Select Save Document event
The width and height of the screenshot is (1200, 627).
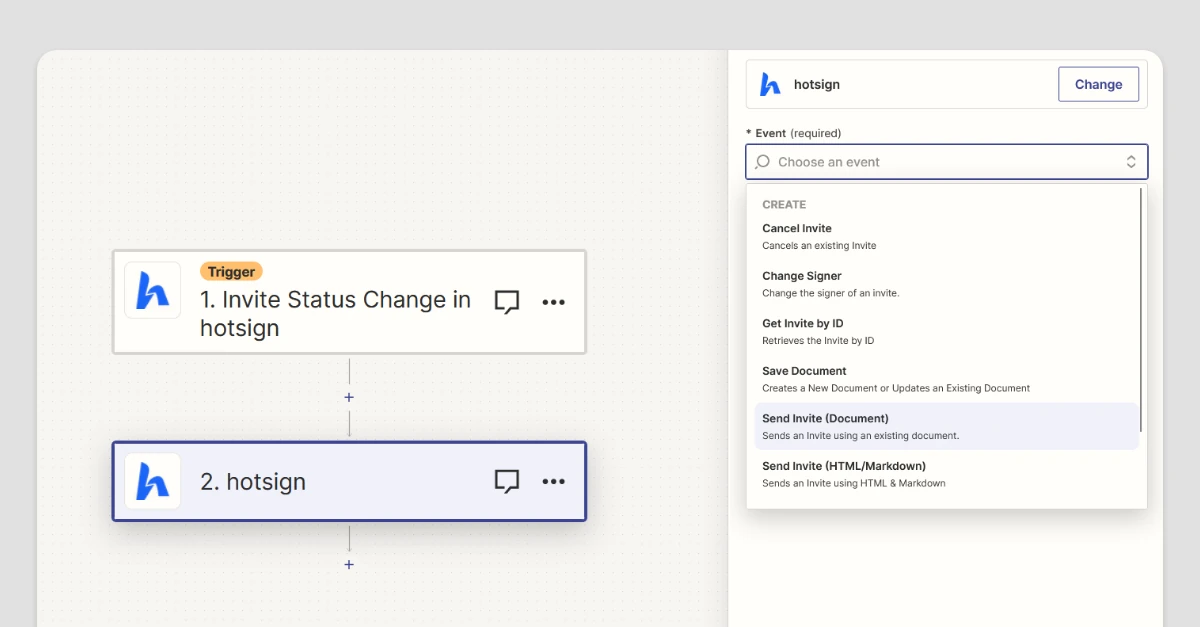click(x=946, y=379)
